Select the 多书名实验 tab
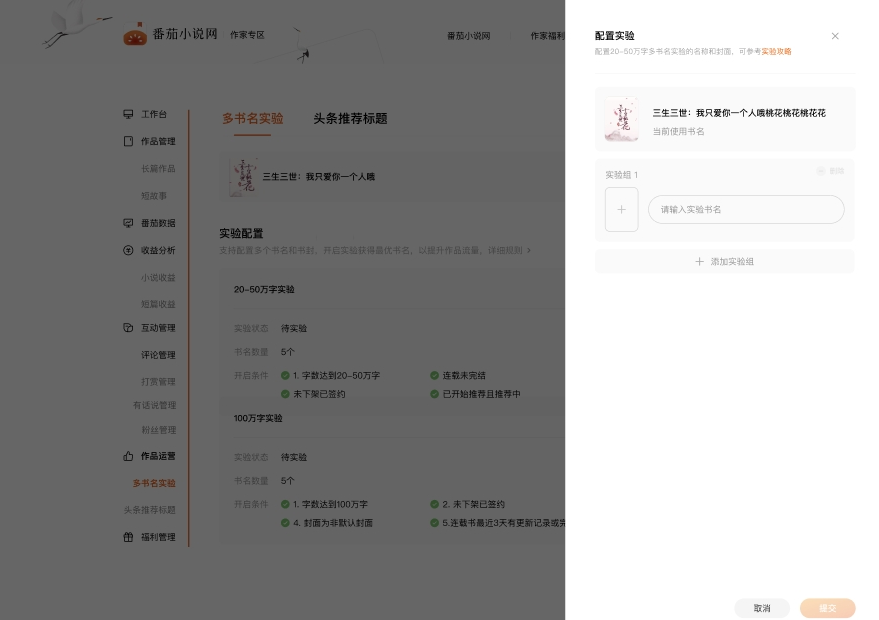879x620 pixels. pyautogui.click(x=252, y=119)
